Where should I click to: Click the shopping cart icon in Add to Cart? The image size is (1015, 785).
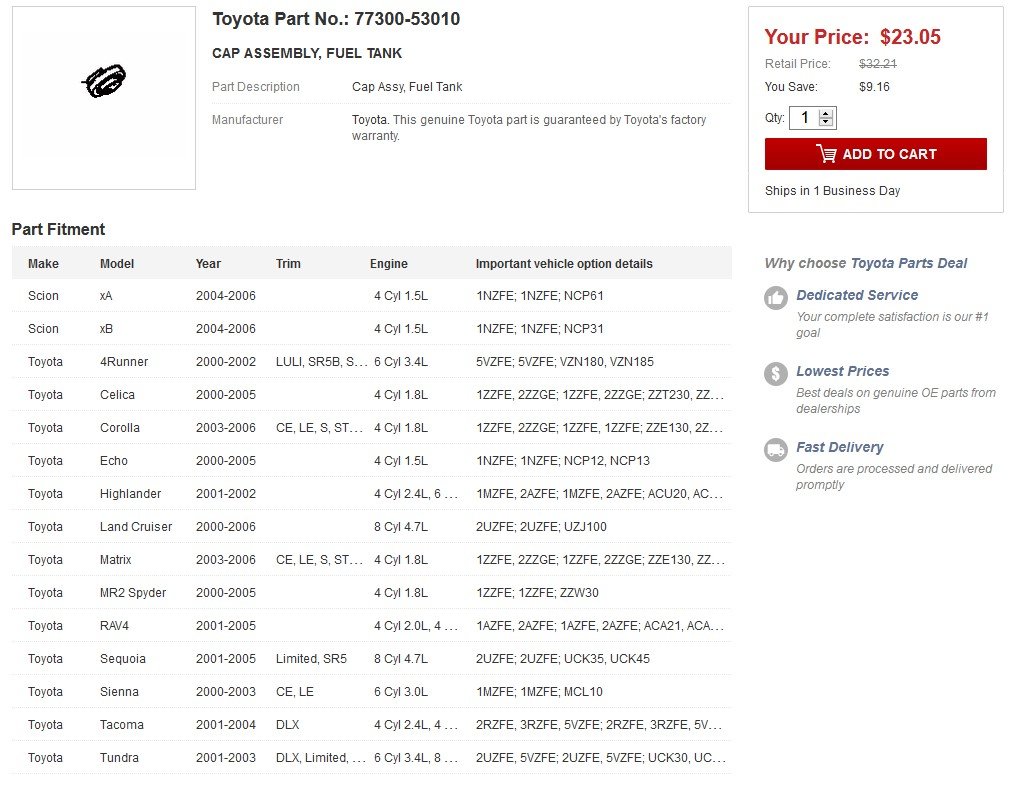(x=826, y=154)
